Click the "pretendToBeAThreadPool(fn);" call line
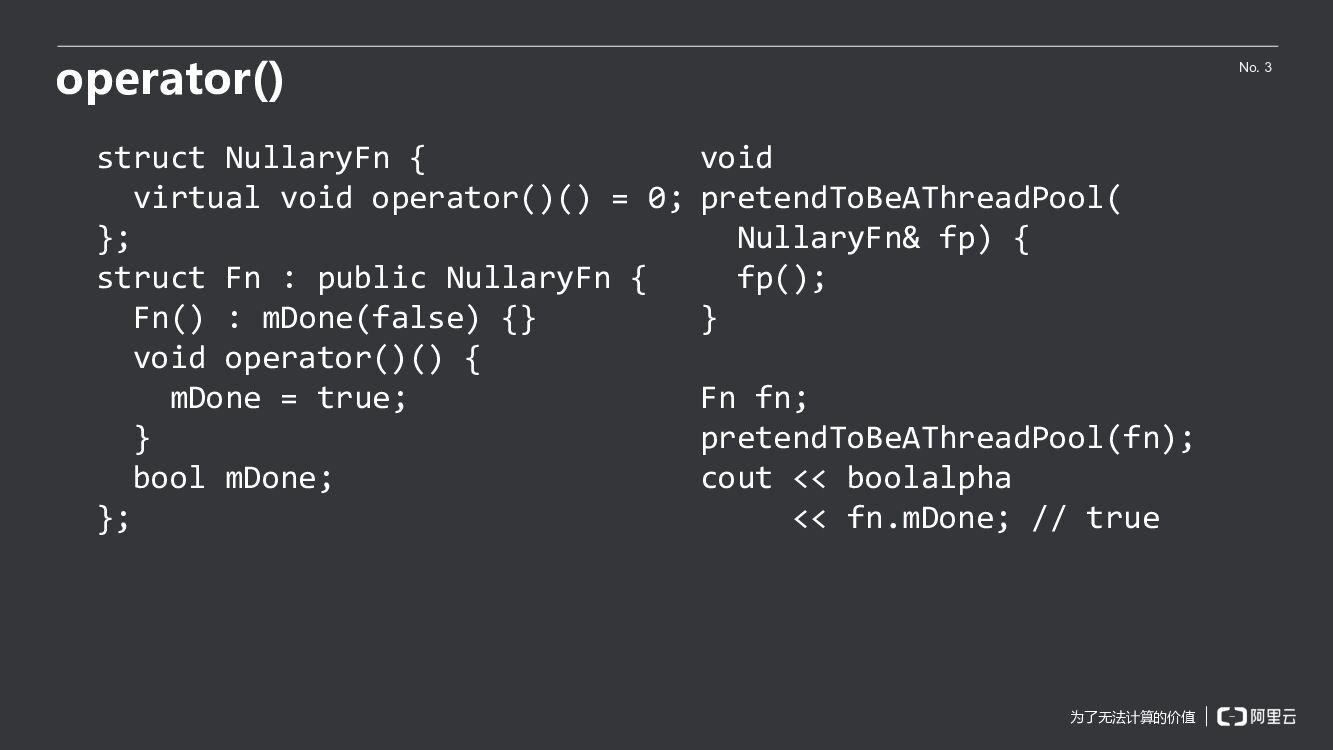This screenshot has height=750, width=1333. (x=947, y=438)
